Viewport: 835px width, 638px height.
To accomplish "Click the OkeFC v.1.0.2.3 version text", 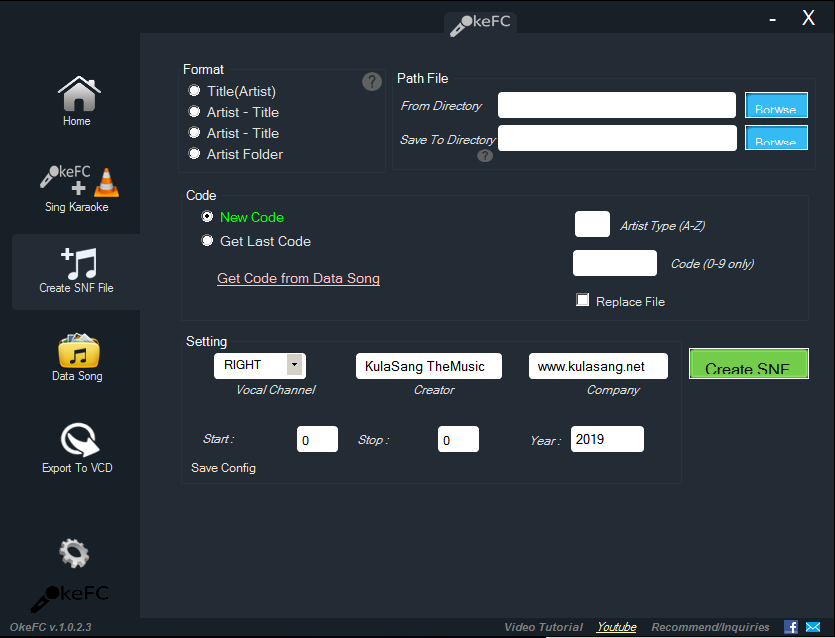I will pos(51,627).
